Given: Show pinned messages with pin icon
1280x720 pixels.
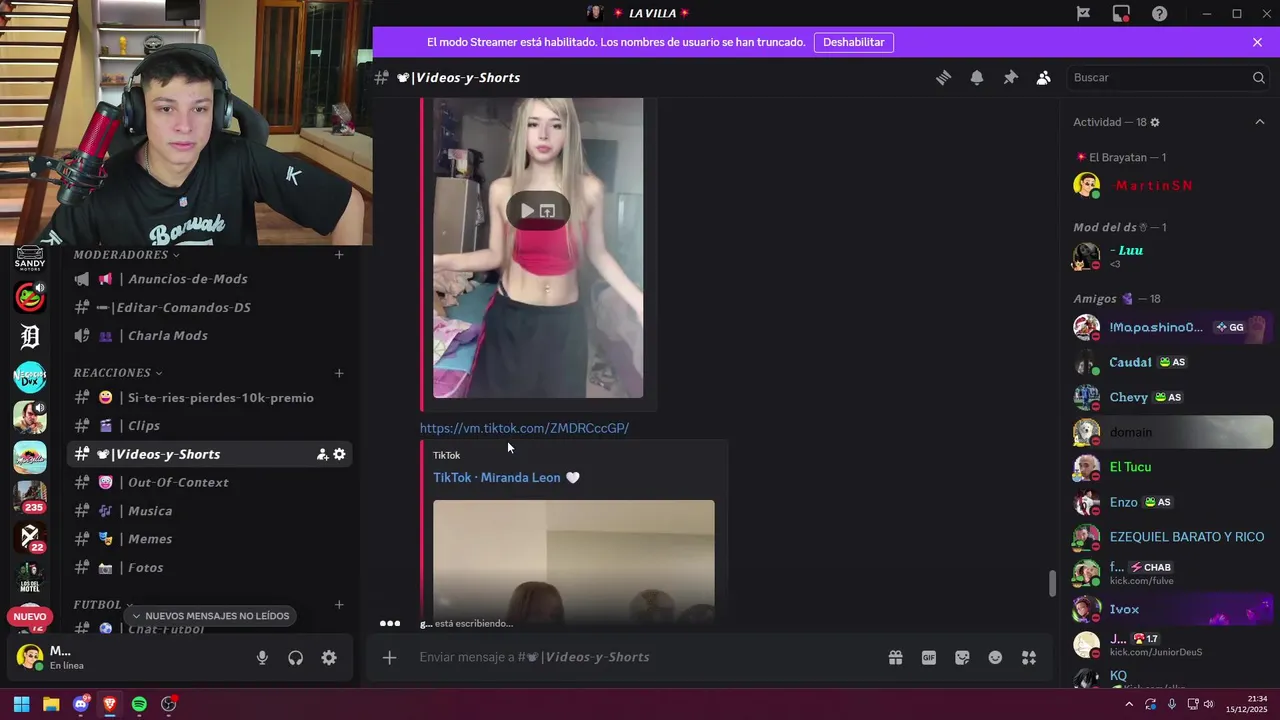Looking at the screenshot, I should [1010, 78].
